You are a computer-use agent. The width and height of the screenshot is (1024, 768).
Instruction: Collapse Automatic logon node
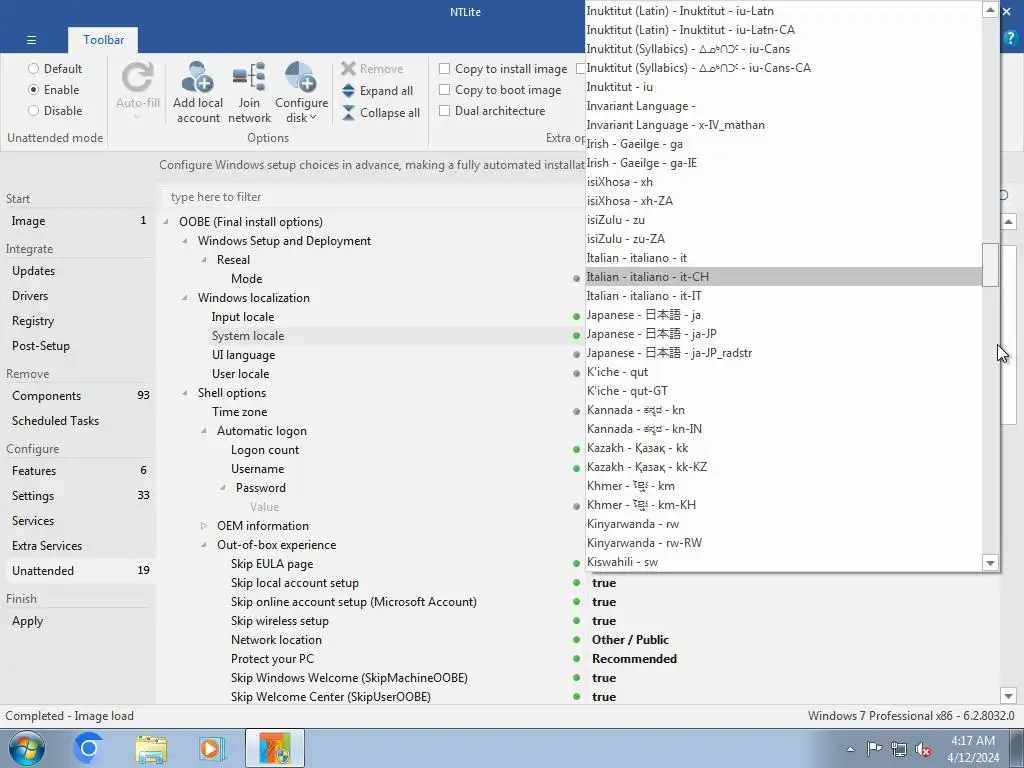click(204, 431)
